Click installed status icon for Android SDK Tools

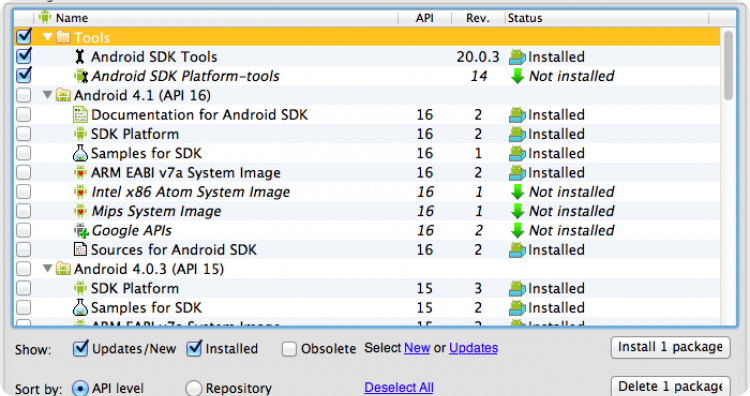click(x=517, y=57)
